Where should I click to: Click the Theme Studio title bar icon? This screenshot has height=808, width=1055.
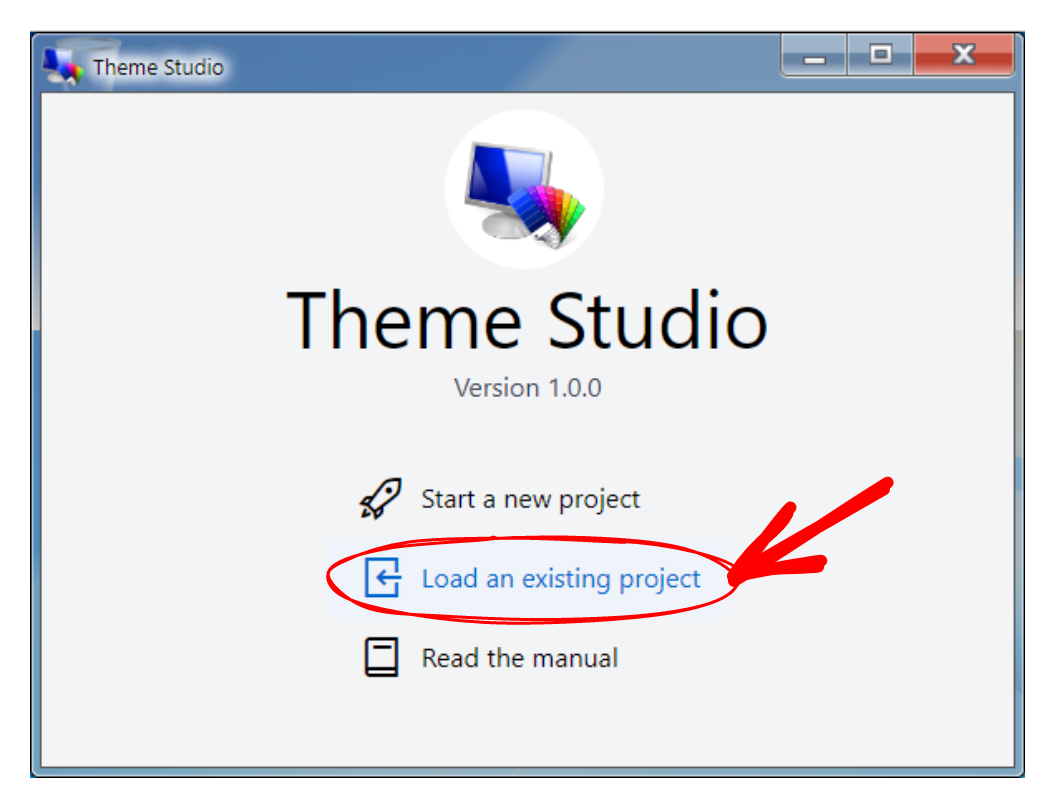(x=63, y=66)
